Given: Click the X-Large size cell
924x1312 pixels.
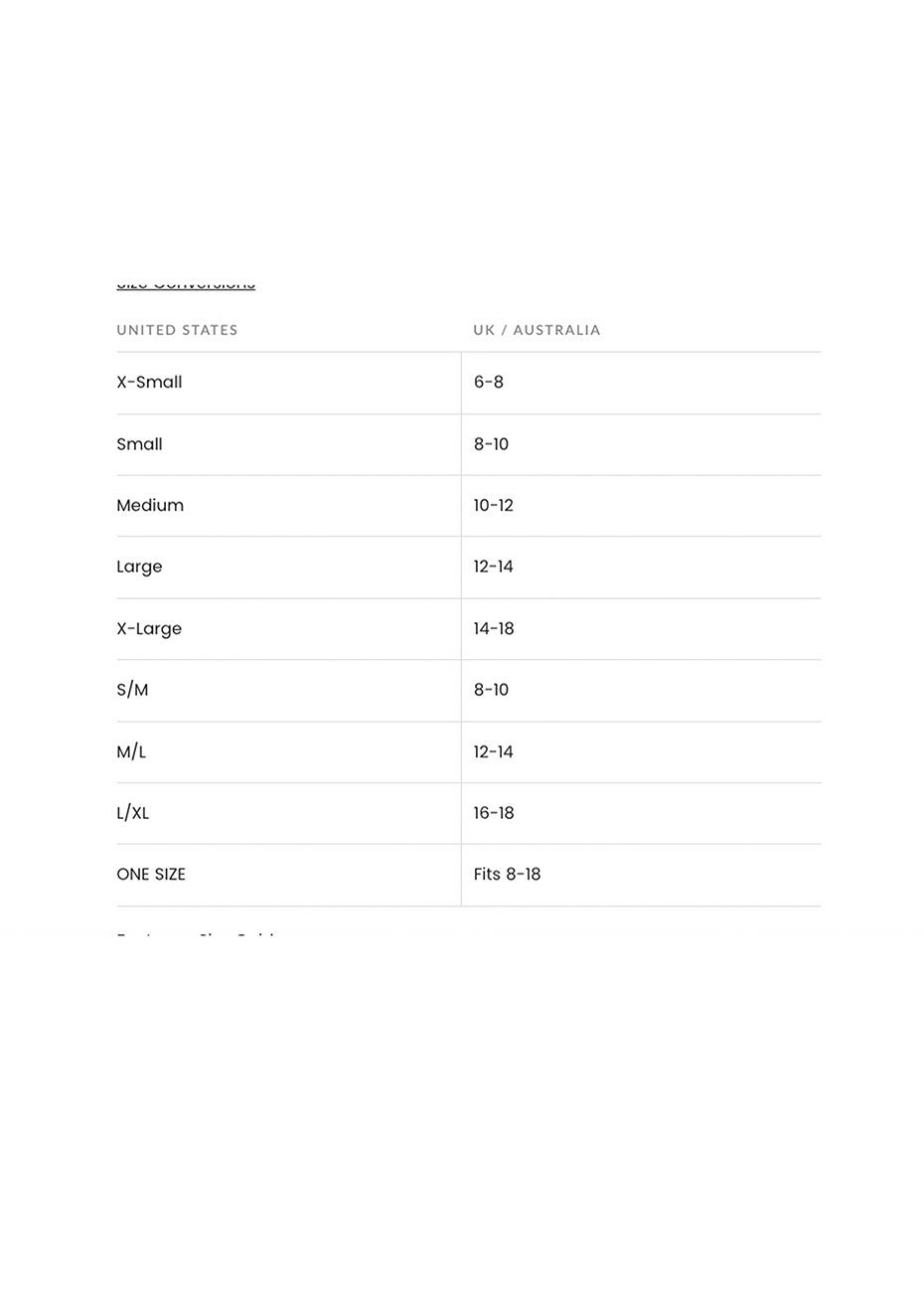Looking at the screenshot, I should (x=149, y=629).
